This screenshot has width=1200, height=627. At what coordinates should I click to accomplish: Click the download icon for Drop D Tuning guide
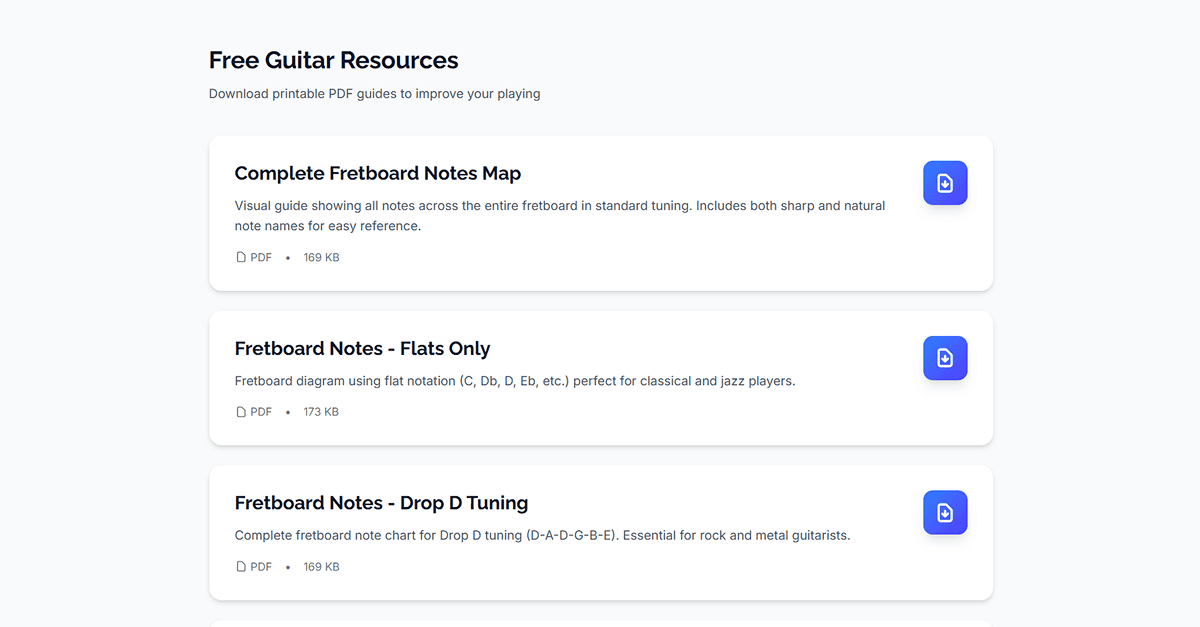(944, 512)
